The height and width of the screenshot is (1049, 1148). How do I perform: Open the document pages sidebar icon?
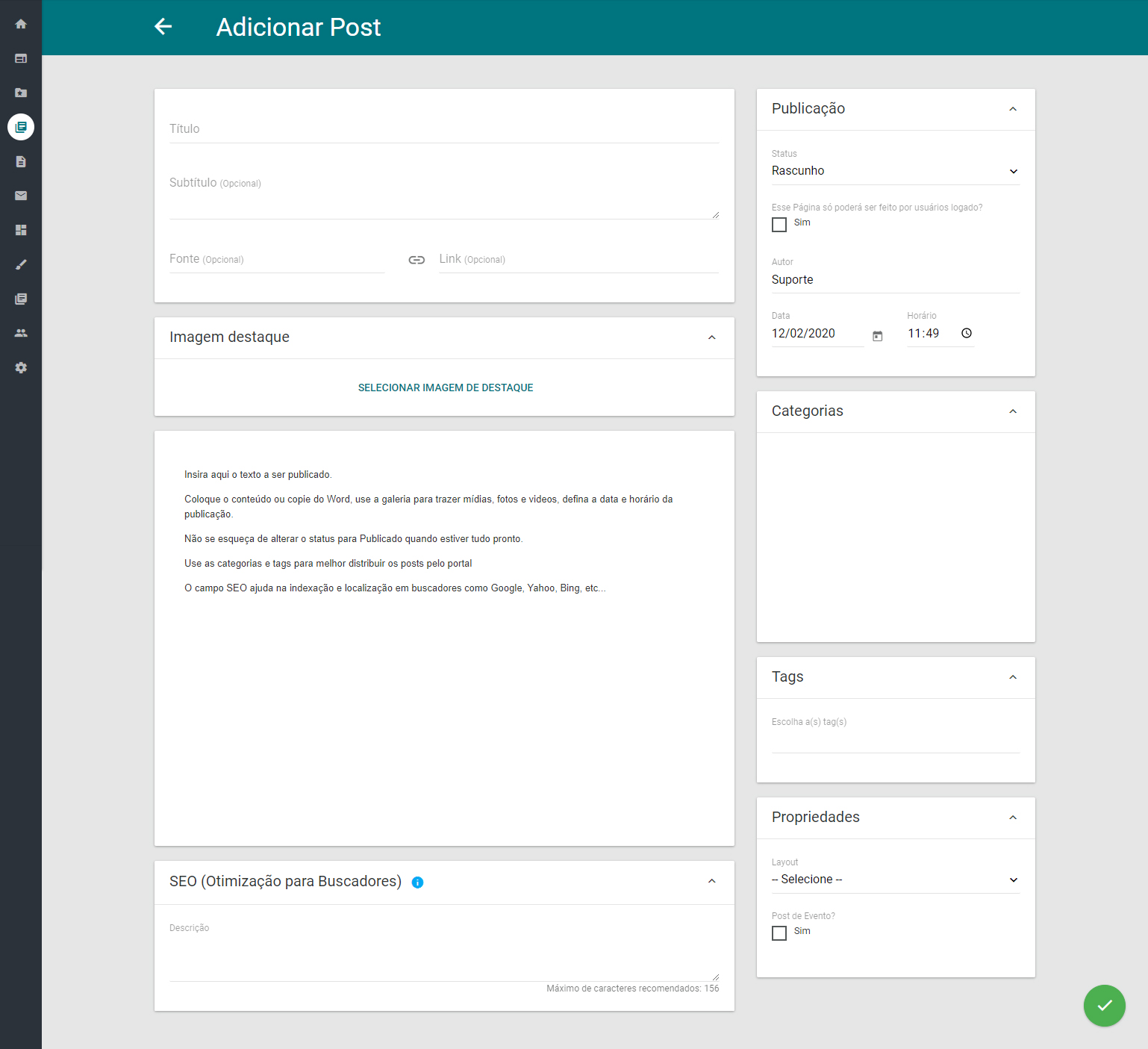[x=21, y=161]
